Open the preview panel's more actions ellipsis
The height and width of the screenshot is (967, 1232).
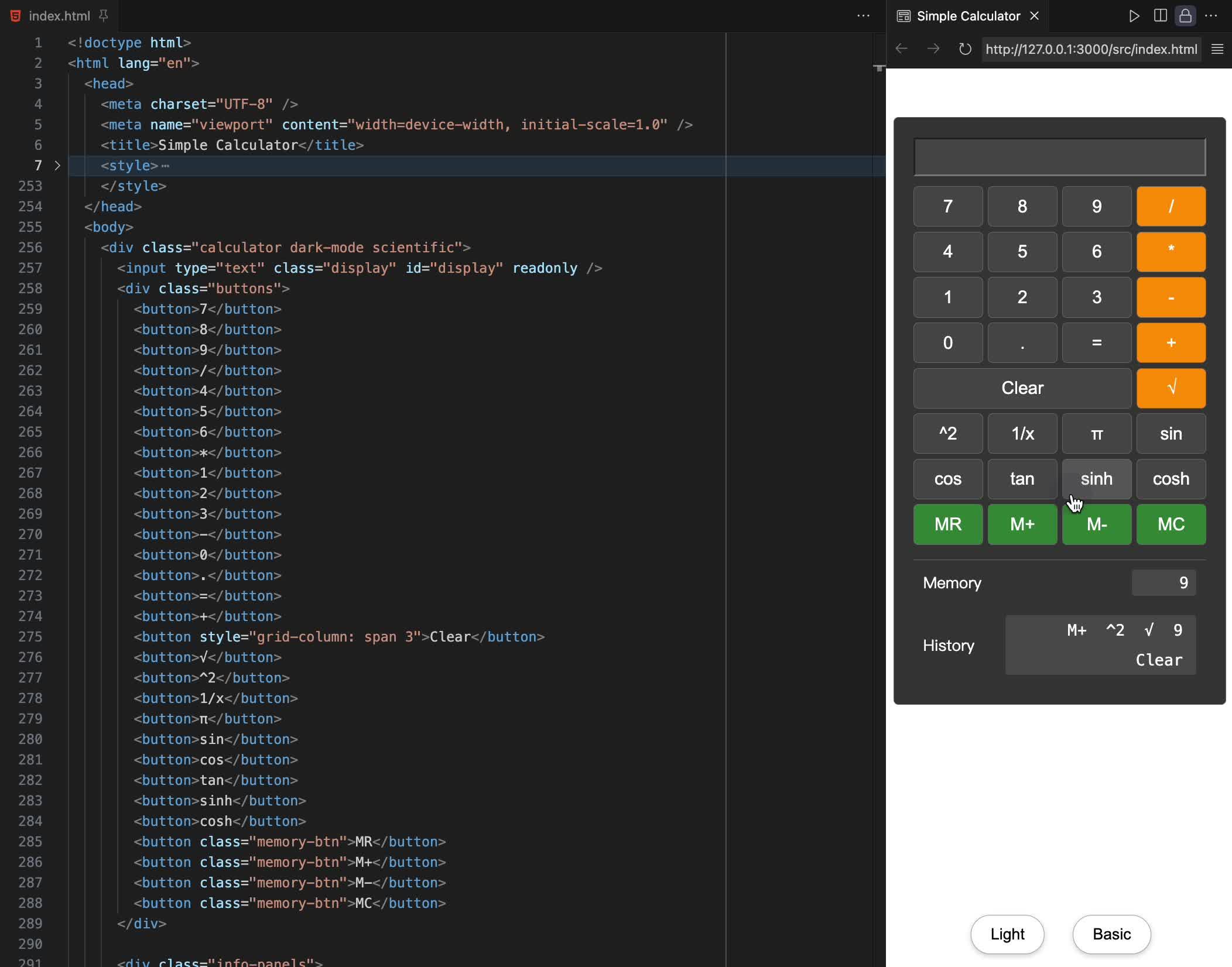click(x=1212, y=16)
